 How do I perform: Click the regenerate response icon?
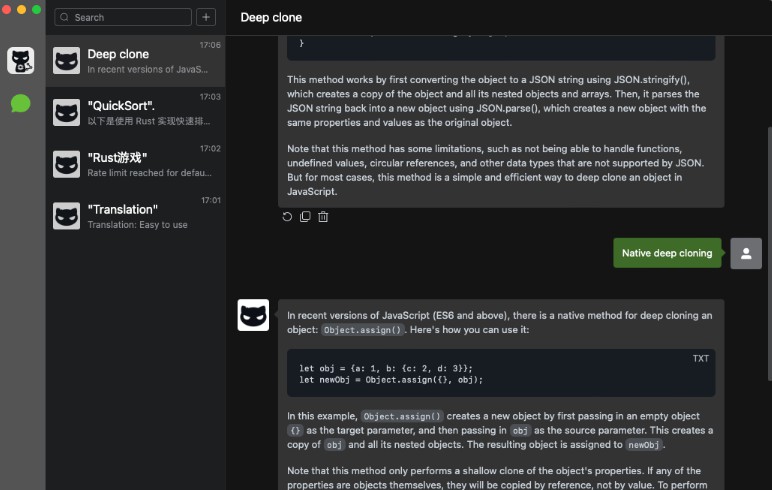click(287, 217)
